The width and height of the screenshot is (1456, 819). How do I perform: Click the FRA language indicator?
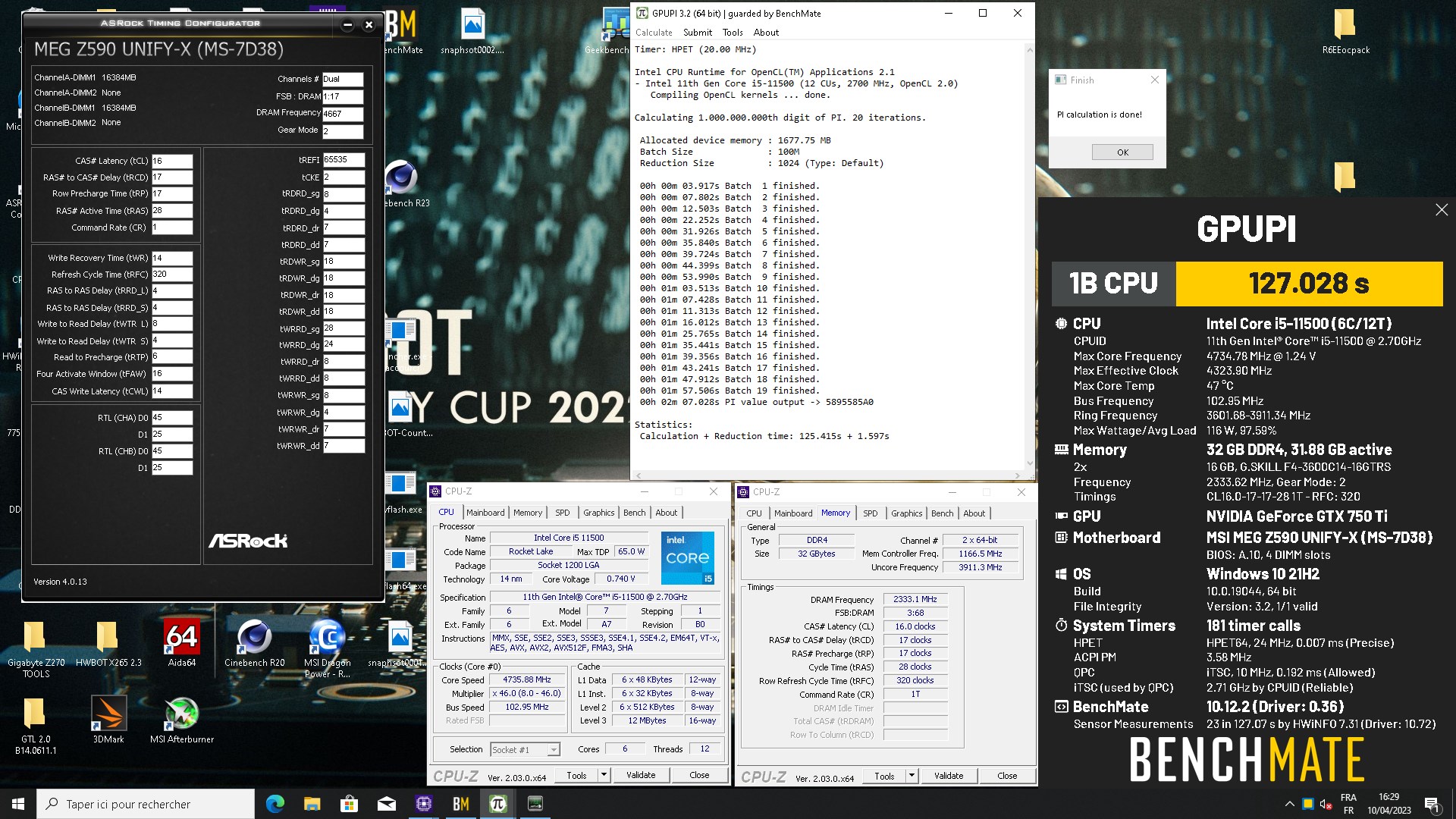(x=1348, y=804)
